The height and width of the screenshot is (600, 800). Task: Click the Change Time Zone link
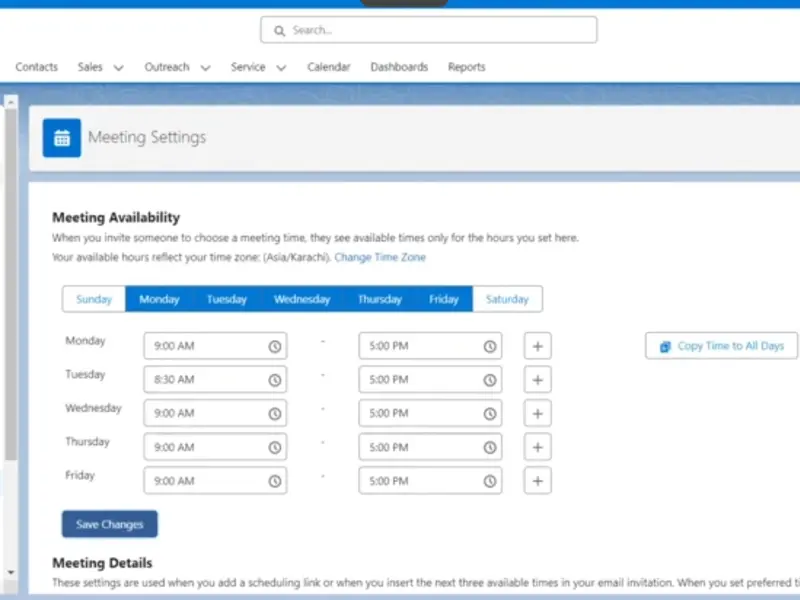tap(380, 257)
